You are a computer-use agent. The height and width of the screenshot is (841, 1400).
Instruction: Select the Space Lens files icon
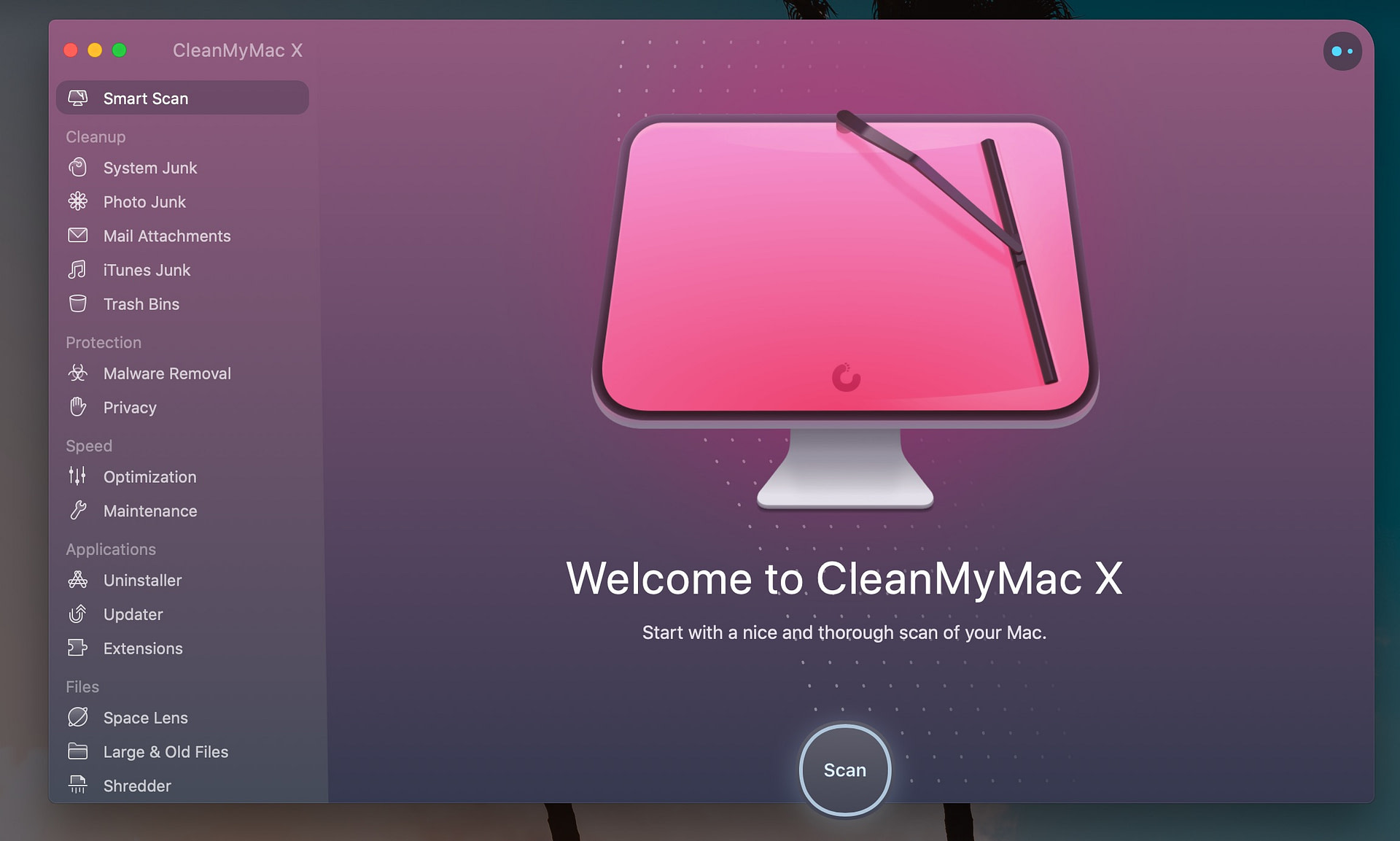(79, 718)
